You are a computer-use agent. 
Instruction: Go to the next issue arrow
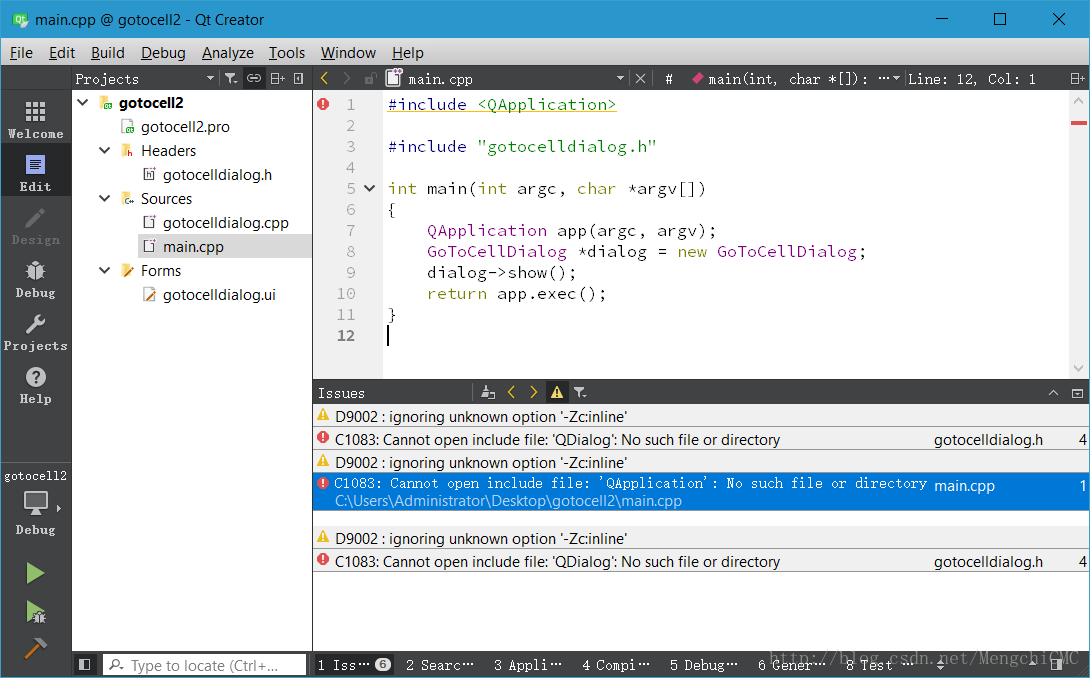[x=534, y=393]
